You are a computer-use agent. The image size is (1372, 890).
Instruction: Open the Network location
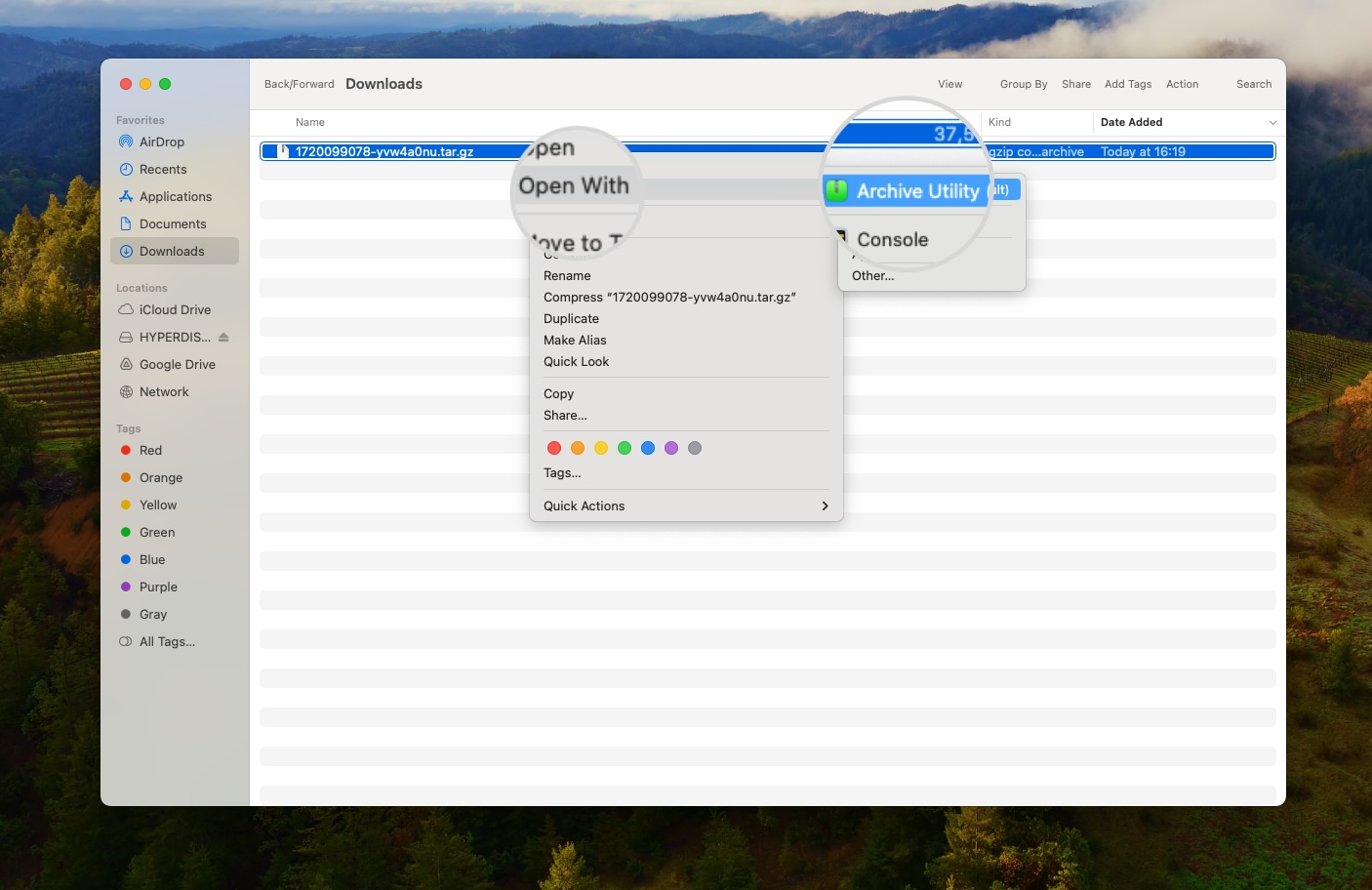pos(164,391)
